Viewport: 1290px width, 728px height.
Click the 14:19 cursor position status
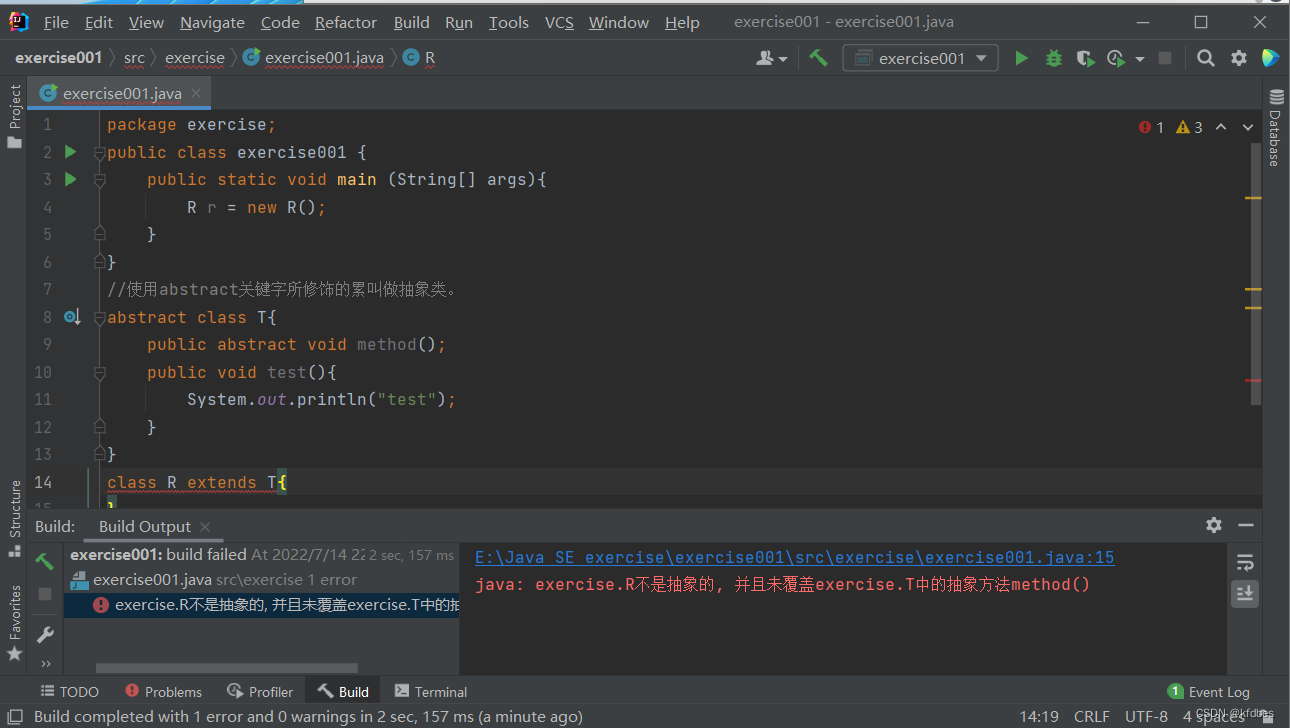point(1039,716)
